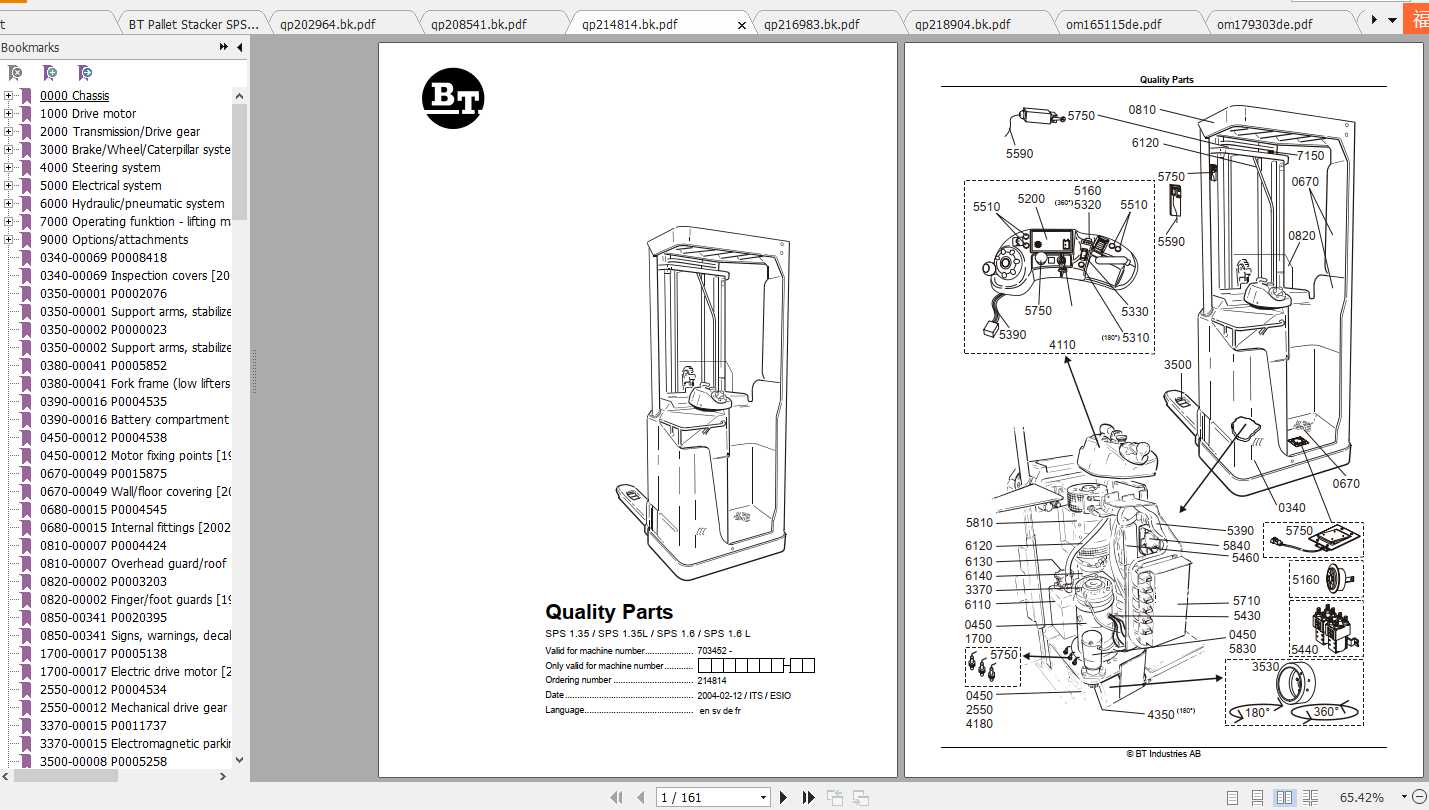Toggle two-page facing view

click(x=1284, y=797)
